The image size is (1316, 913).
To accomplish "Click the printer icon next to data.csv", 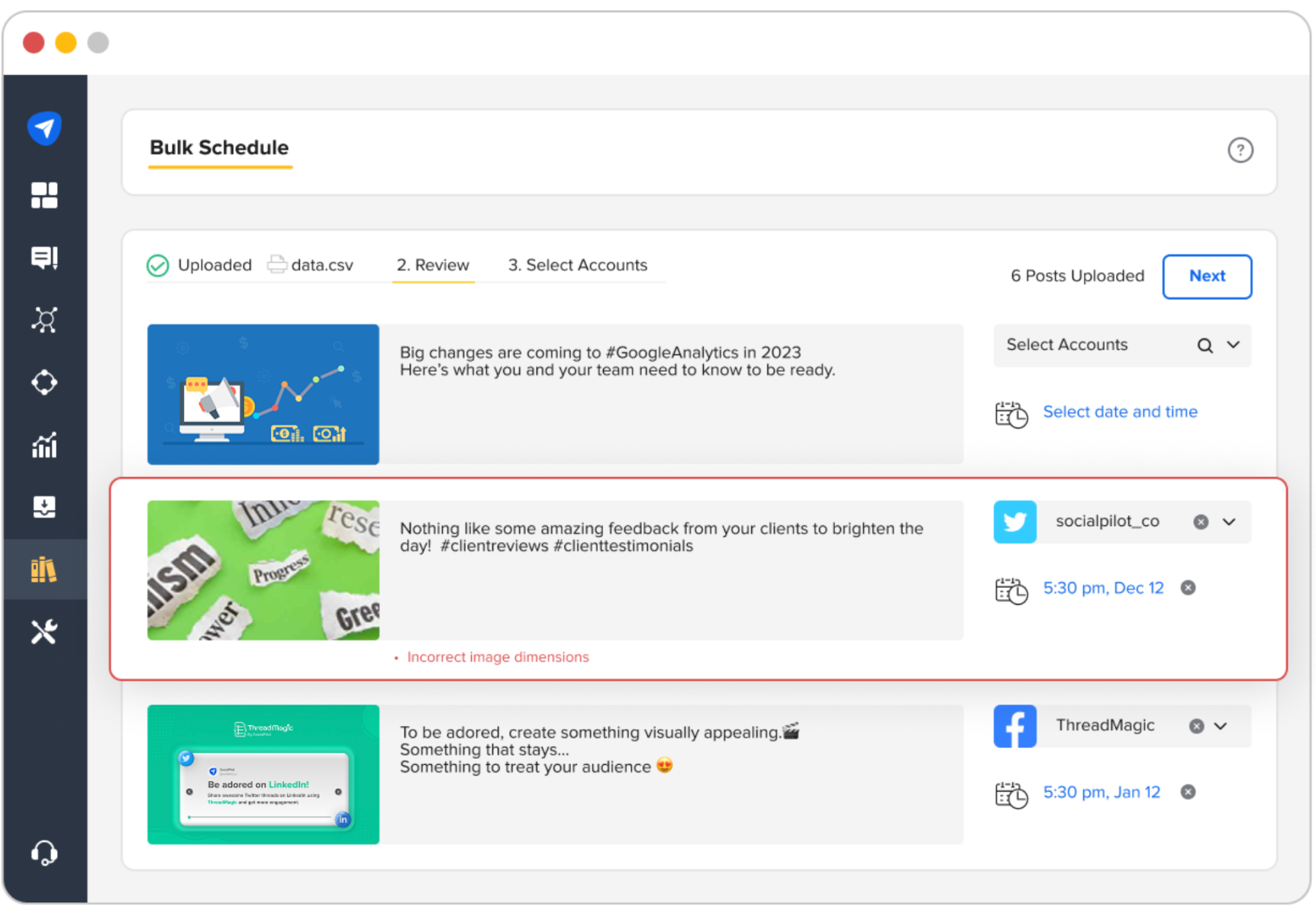I will (x=277, y=265).
